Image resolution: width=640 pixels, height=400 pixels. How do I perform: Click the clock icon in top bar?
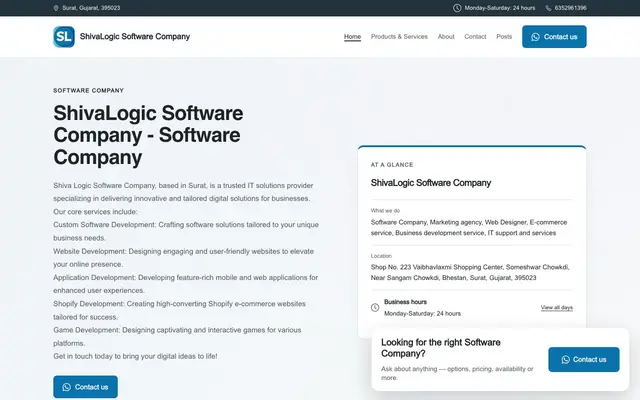coord(457,8)
